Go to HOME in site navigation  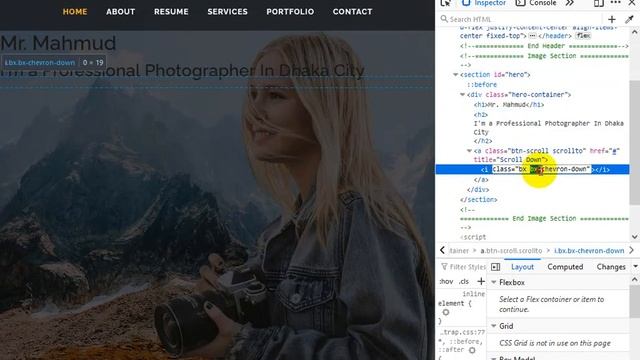[75, 12]
